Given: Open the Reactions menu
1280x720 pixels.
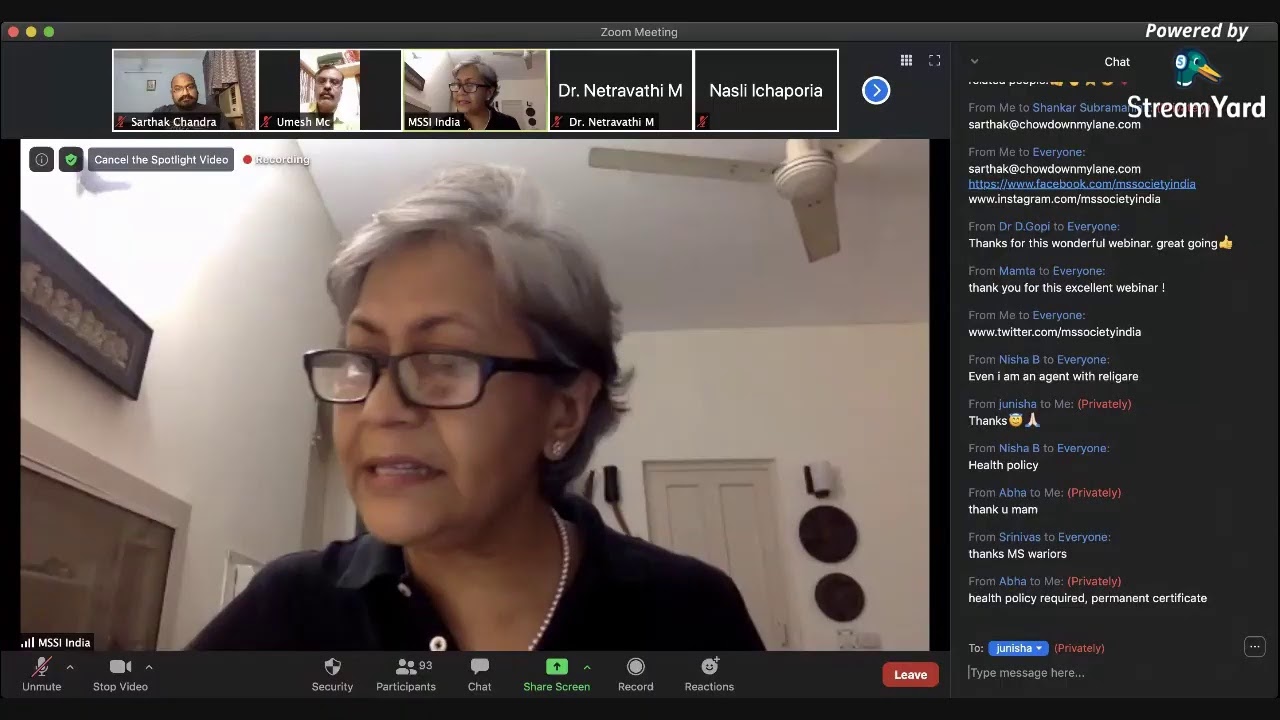Looking at the screenshot, I should point(709,675).
